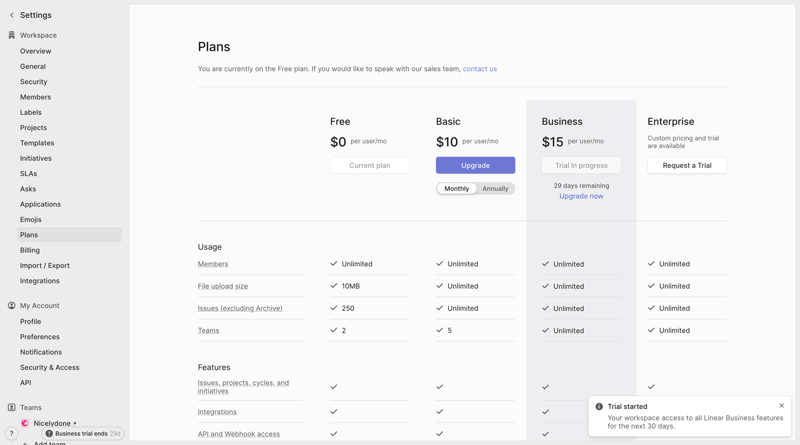Expand the Nicelydone team arrow

click(75, 423)
